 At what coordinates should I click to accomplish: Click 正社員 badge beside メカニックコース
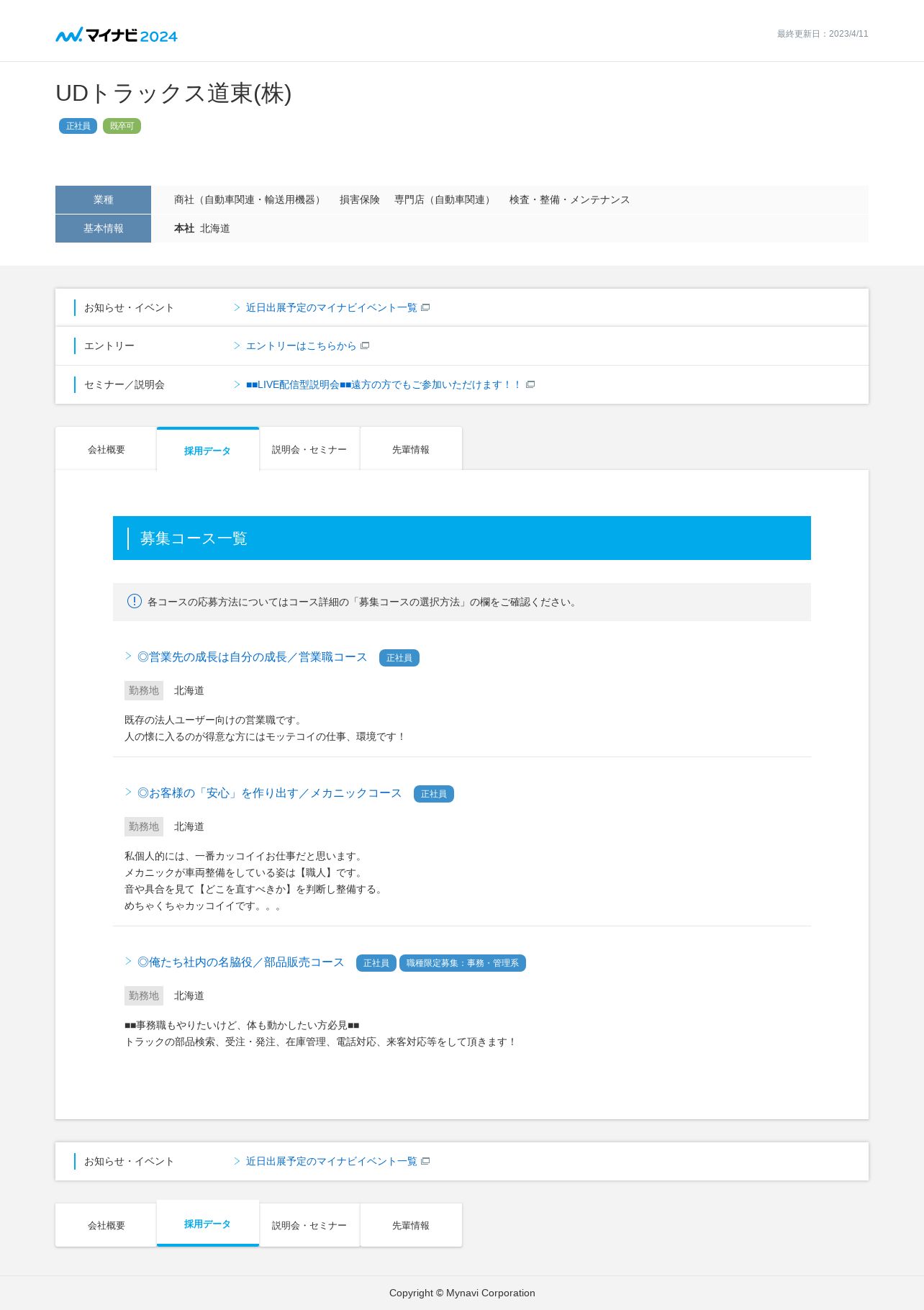(434, 794)
